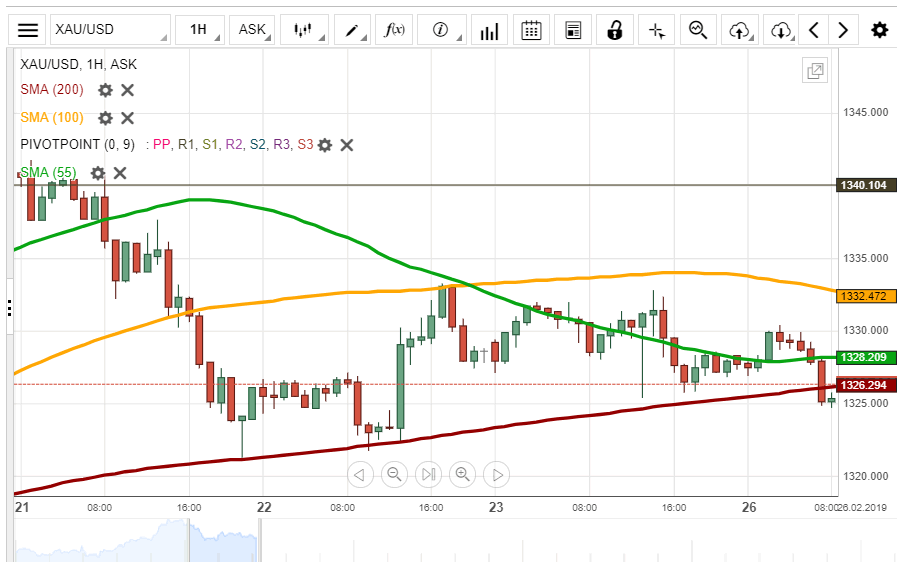Open the ASK price side dropdown
Image resolution: width=897 pixels, height=567 pixels.
click(252, 30)
